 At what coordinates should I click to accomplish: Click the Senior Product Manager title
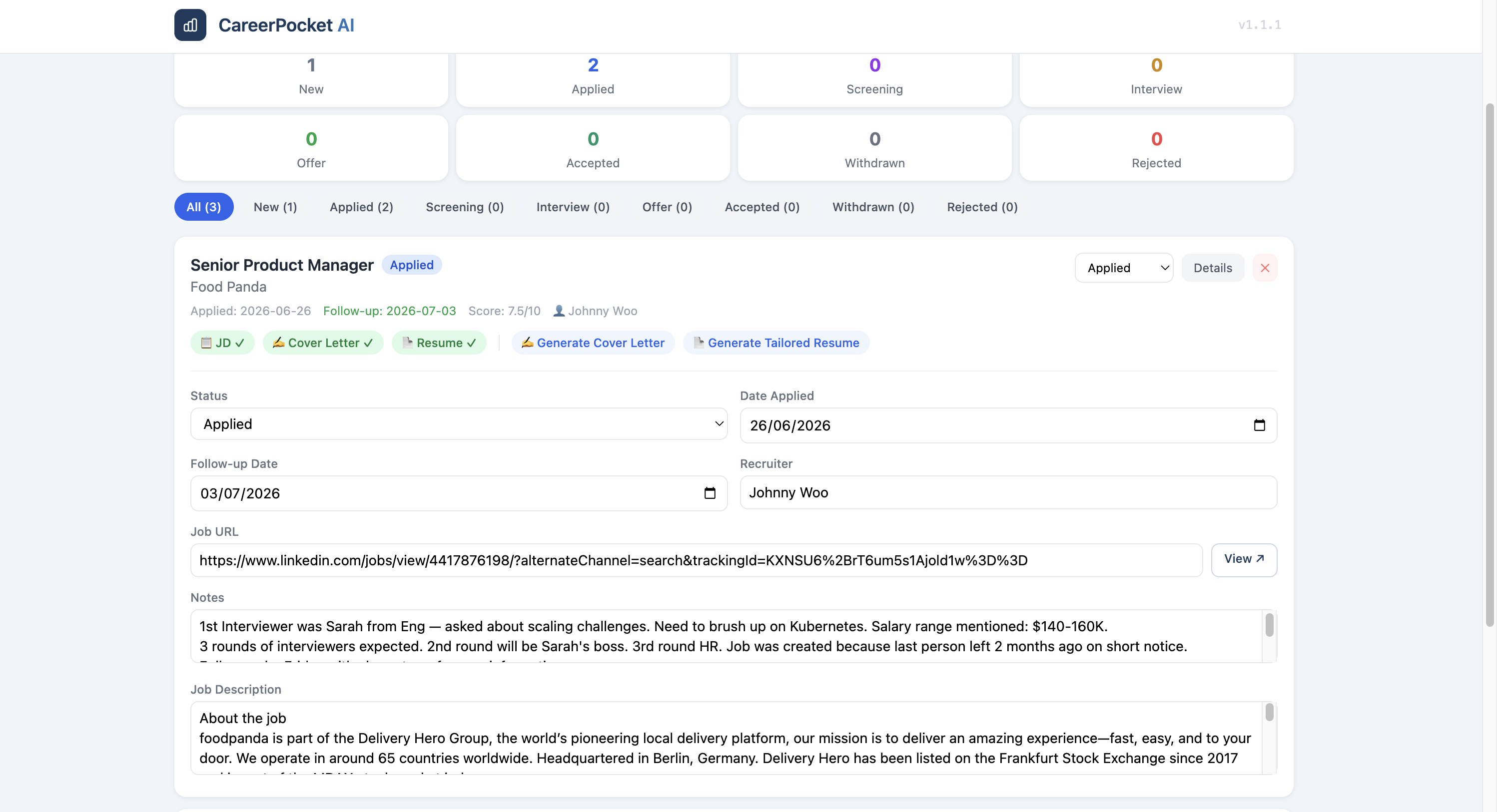coord(282,265)
